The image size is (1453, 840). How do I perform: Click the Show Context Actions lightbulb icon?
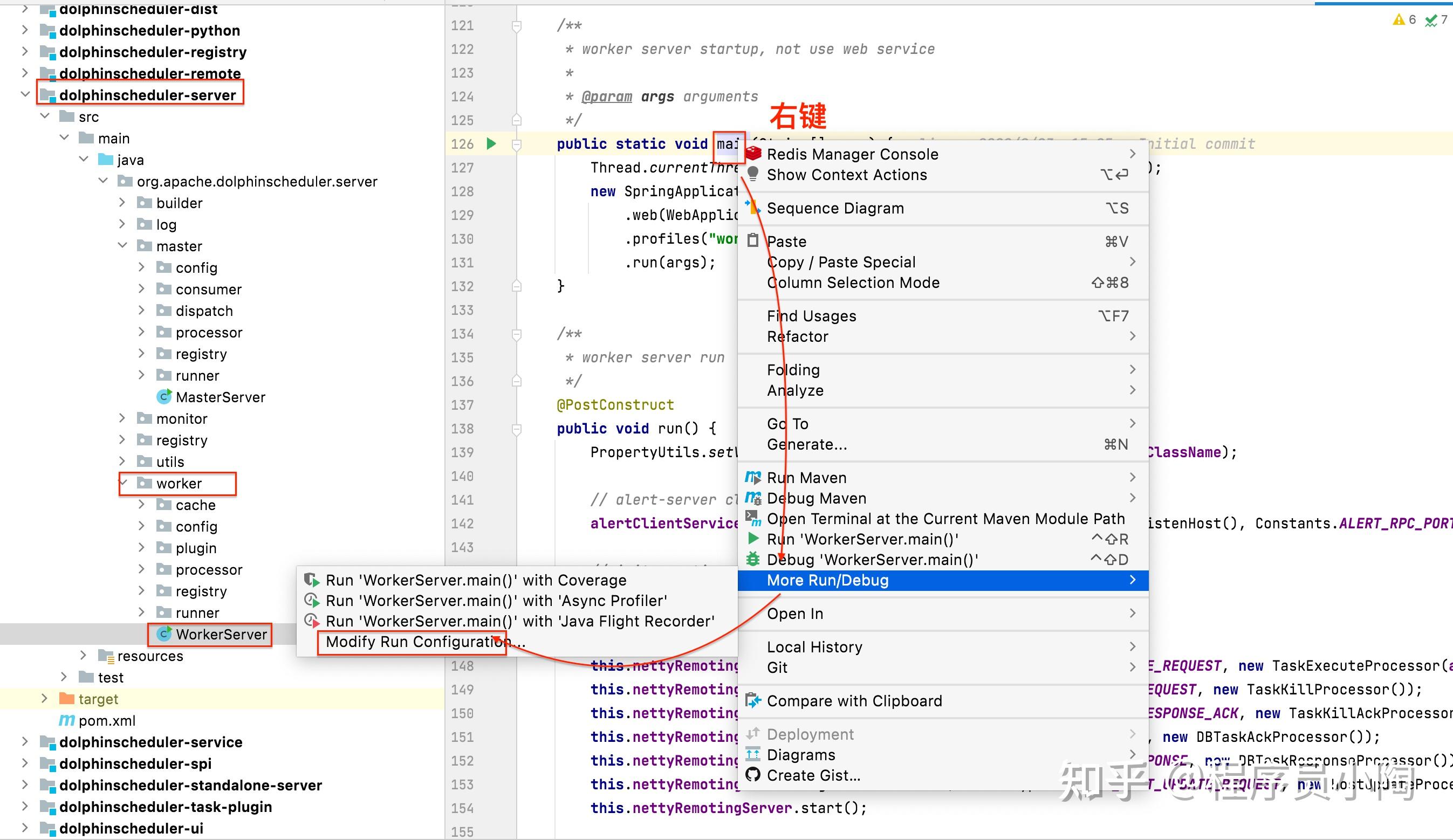point(752,174)
